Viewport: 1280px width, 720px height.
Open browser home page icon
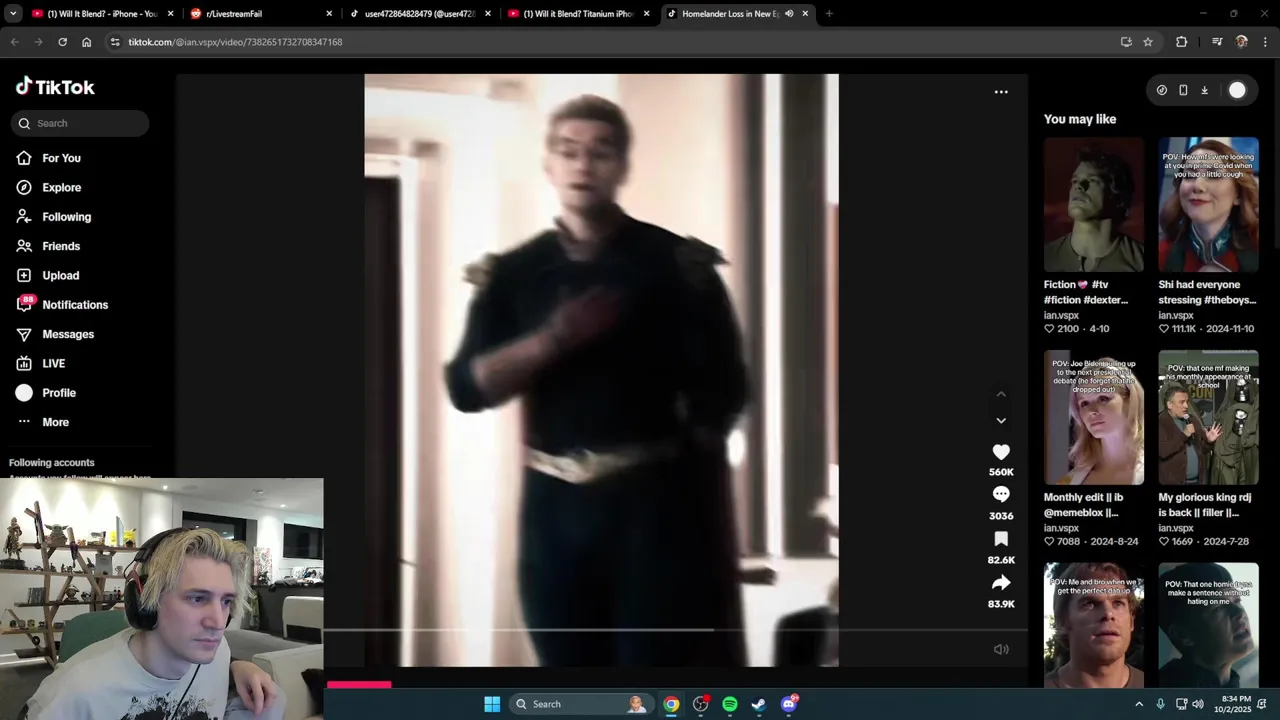tap(86, 42)
